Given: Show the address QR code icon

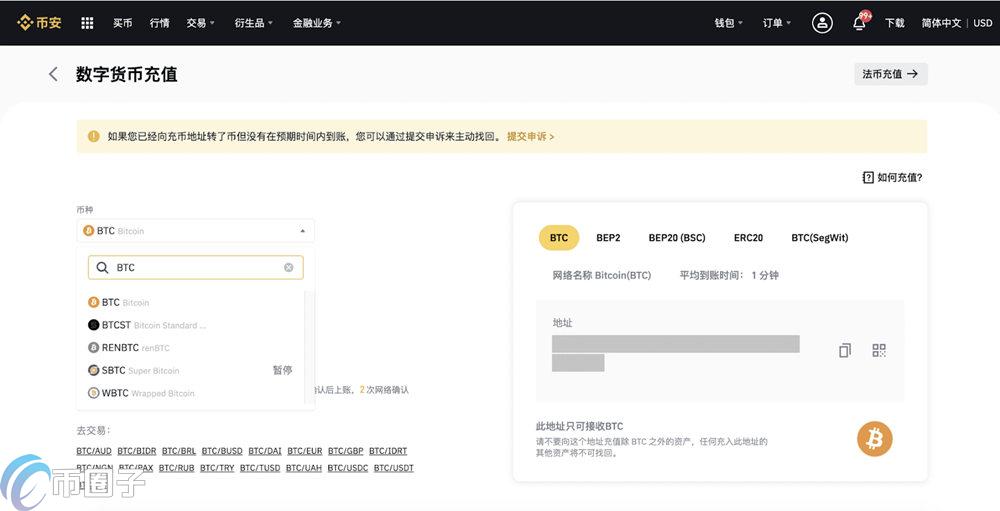Looking at the screenshot, I should pyautogui.click(x=879, y=350).
